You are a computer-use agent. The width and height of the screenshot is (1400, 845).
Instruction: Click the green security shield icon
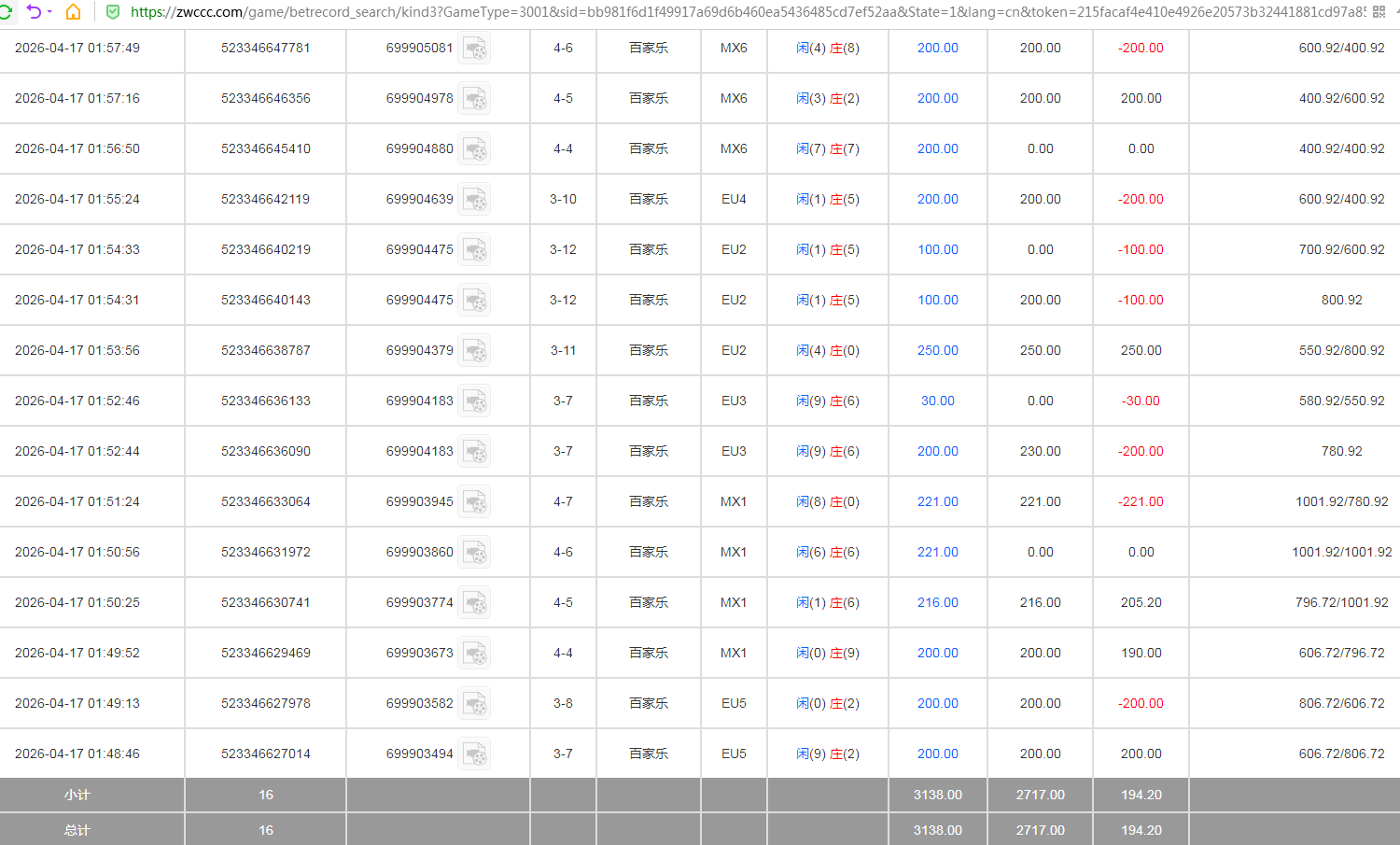(x=113, y=12)
